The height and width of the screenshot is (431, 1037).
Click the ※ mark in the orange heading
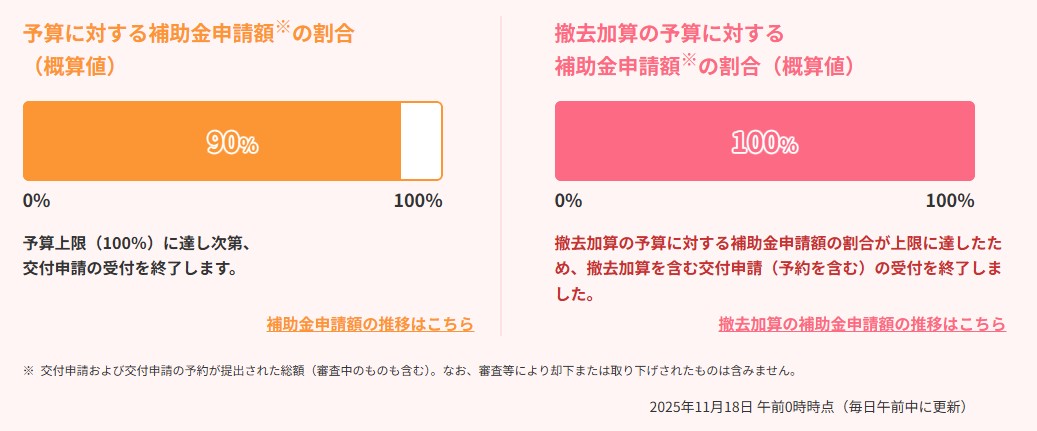point(282,28)
